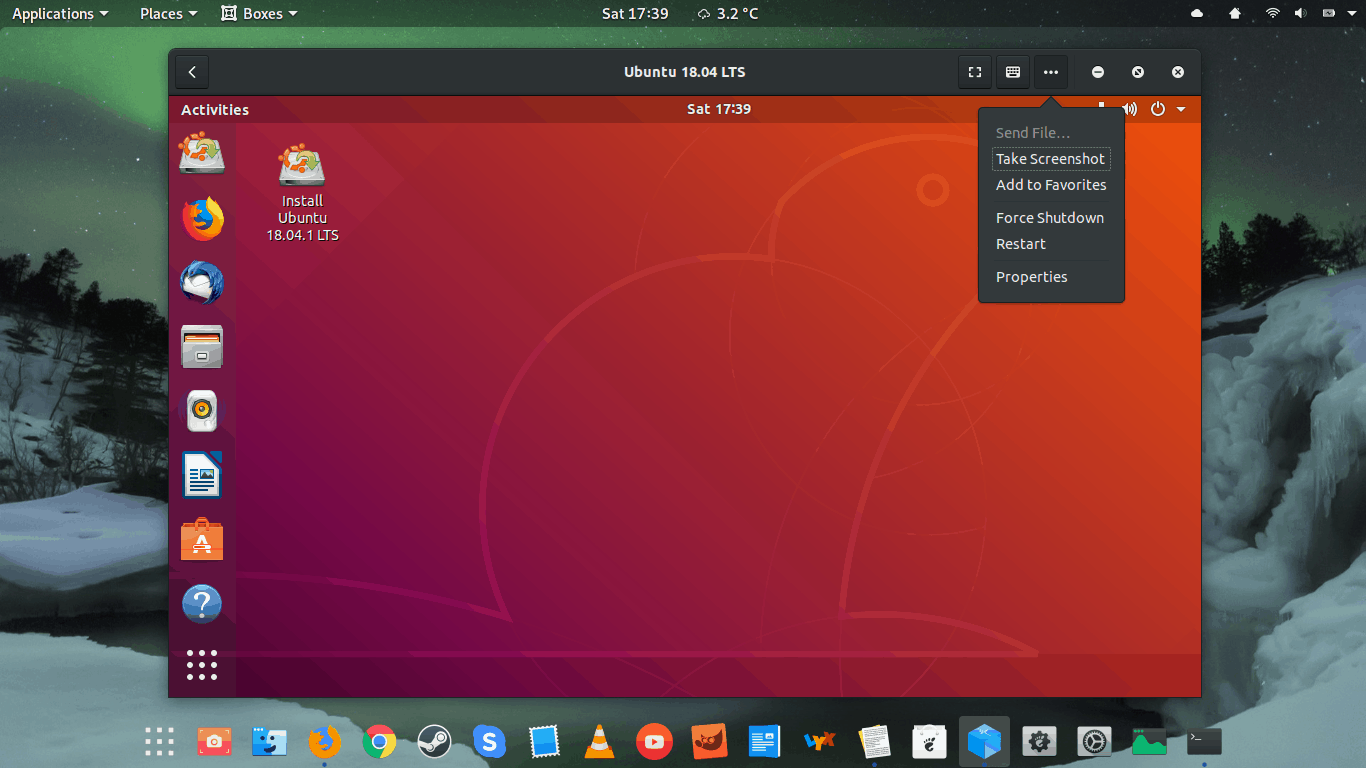This screenshot has width=1366, height=768.
Task: Click the three-dots menu button
Action: tap(1050, 72)
